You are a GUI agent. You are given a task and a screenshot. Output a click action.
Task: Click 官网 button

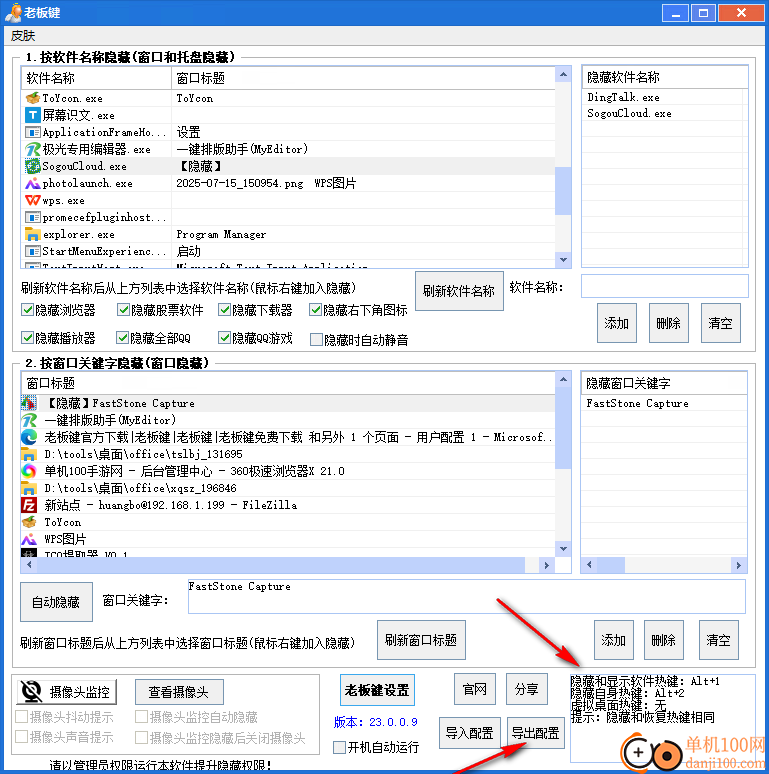475,689
